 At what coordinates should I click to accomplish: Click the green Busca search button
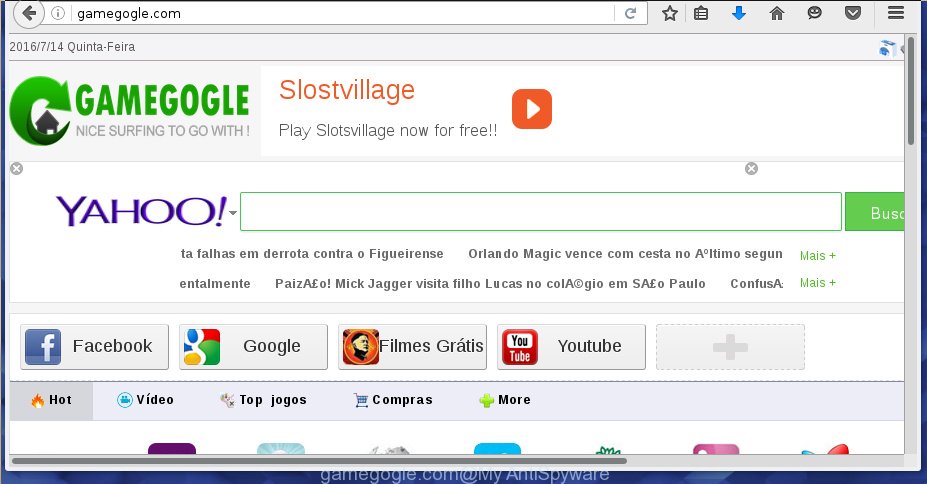tap(875, 212)
